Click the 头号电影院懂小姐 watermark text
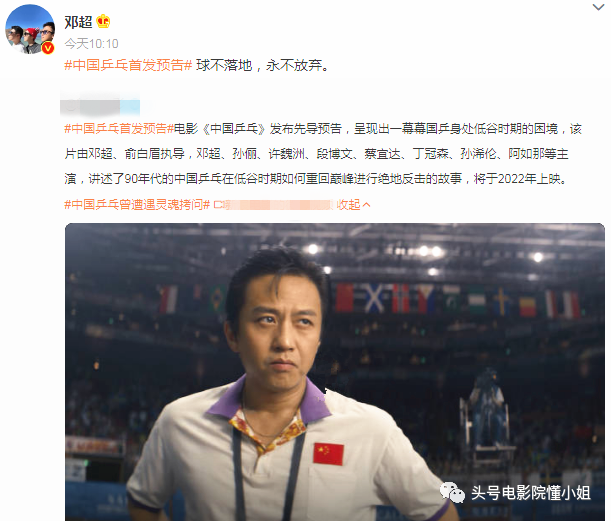This screenshot has width=611, height=521. tap(531, 493)
